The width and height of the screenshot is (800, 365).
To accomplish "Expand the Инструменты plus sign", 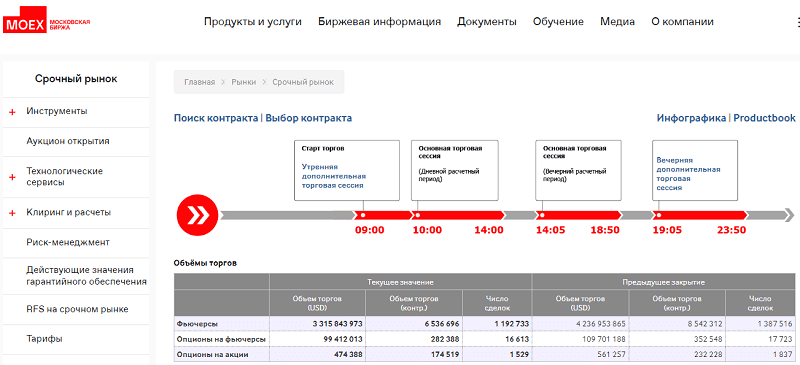I will click(x=12, y=112).
